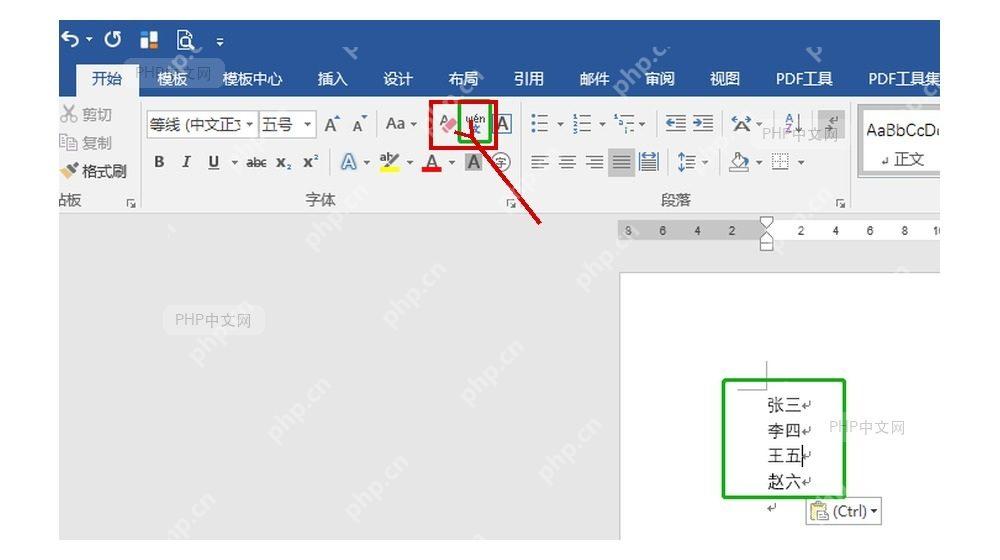Screen dimensions: 1000x560
Task: Open the 等线 font name dropdown
Action: (x=250, y=124)
